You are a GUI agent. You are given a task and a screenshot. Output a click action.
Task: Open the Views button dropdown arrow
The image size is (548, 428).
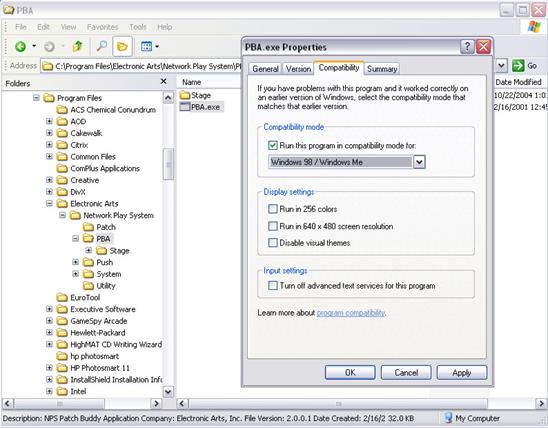(157, 46)
